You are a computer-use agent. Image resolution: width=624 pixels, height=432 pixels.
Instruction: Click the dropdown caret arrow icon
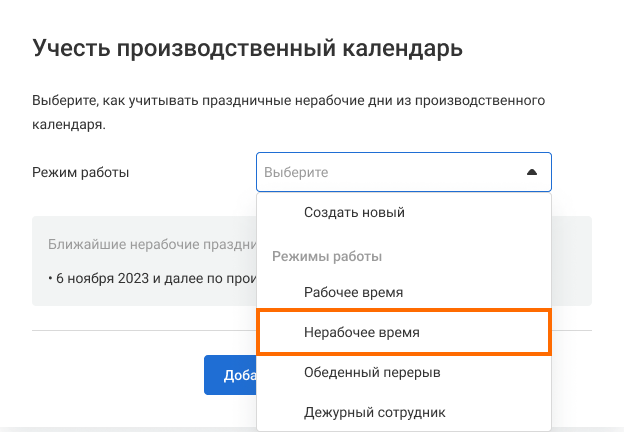(532, 172)
